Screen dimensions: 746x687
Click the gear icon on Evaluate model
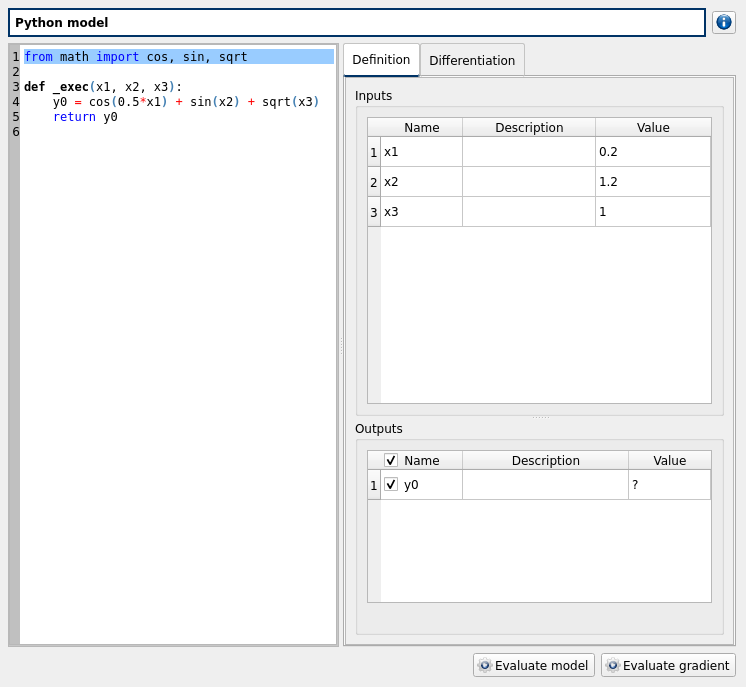tap(485, 666)
